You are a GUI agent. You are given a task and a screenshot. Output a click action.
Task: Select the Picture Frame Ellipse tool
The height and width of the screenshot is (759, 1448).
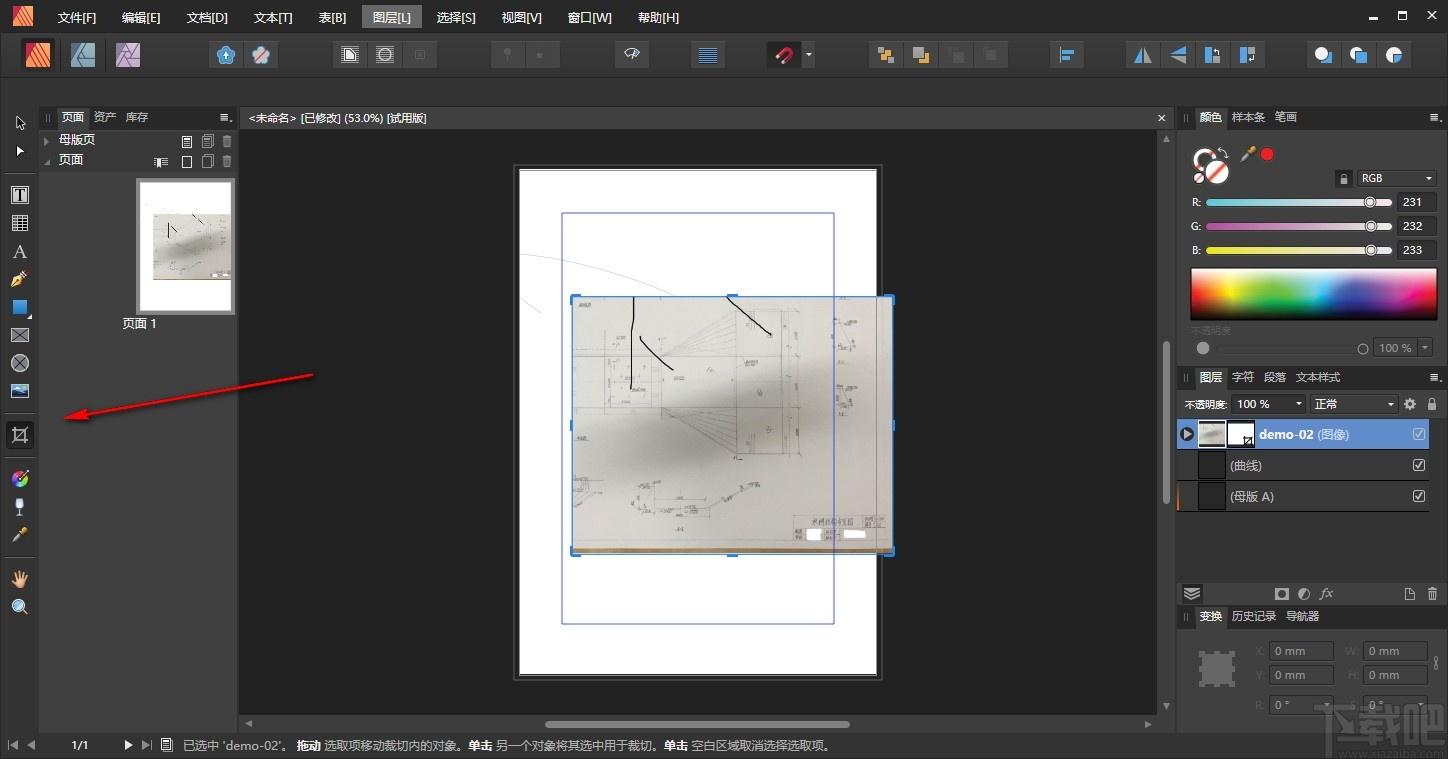[x=20, y=363]
